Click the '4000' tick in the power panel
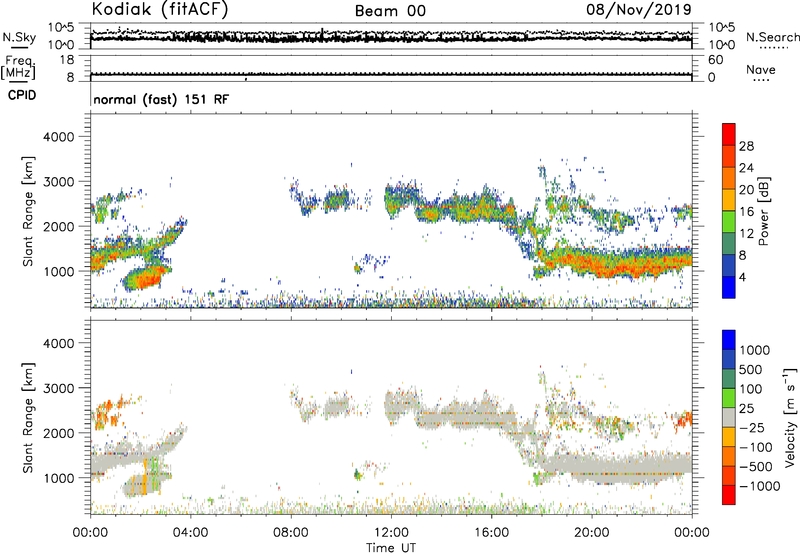The width and height of the screenshot is (800, 554). 58,137
